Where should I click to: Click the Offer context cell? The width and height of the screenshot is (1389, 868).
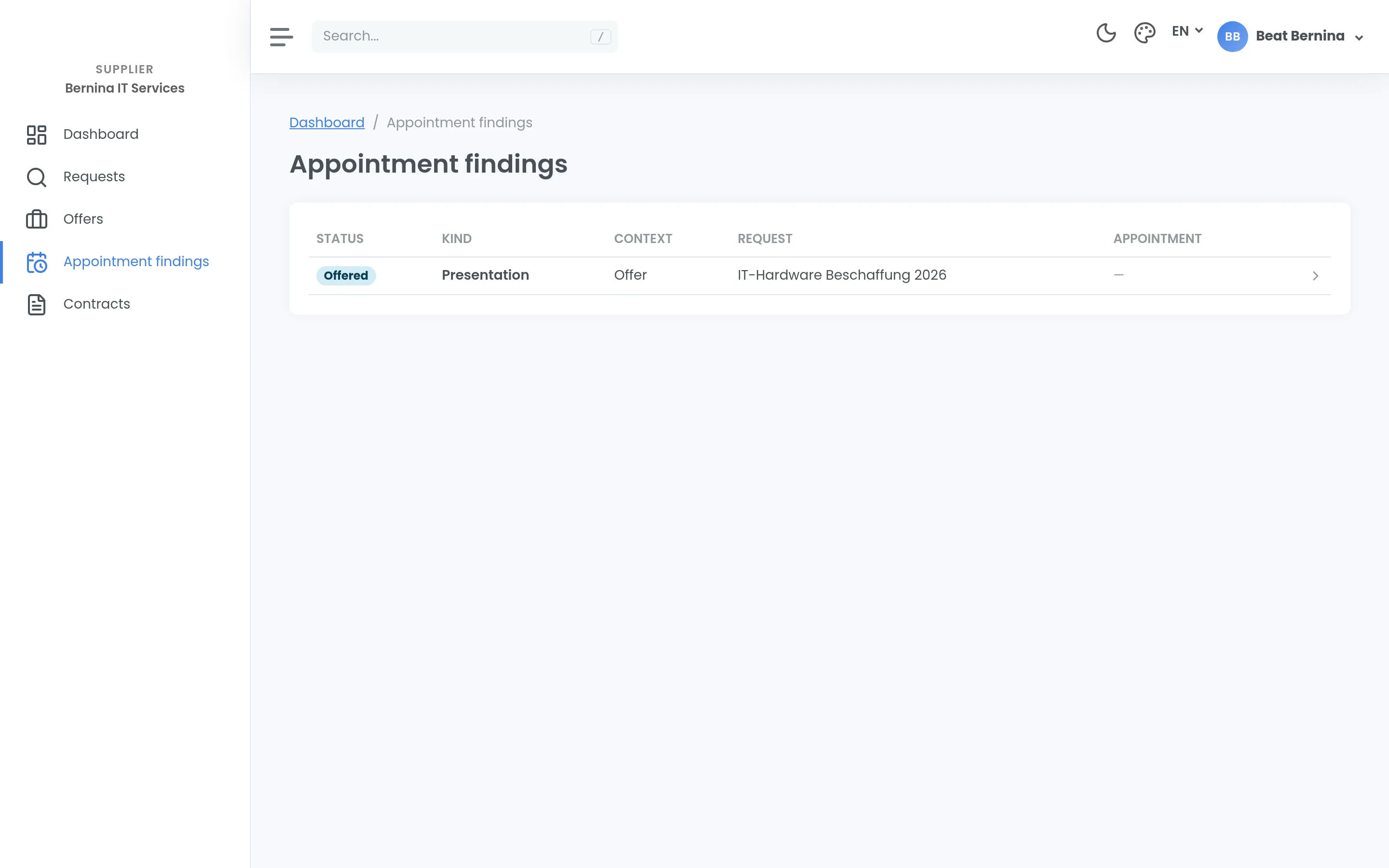pos(630,275)
